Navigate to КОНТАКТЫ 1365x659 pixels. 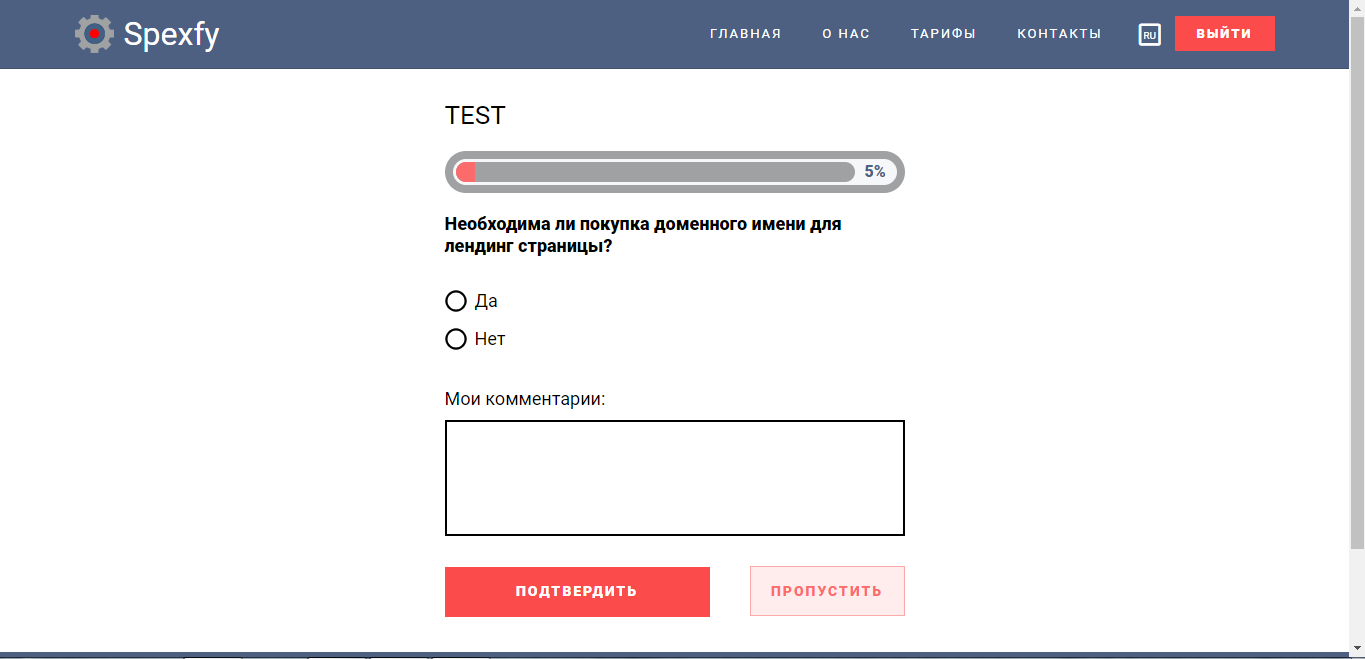point(1059,34)
